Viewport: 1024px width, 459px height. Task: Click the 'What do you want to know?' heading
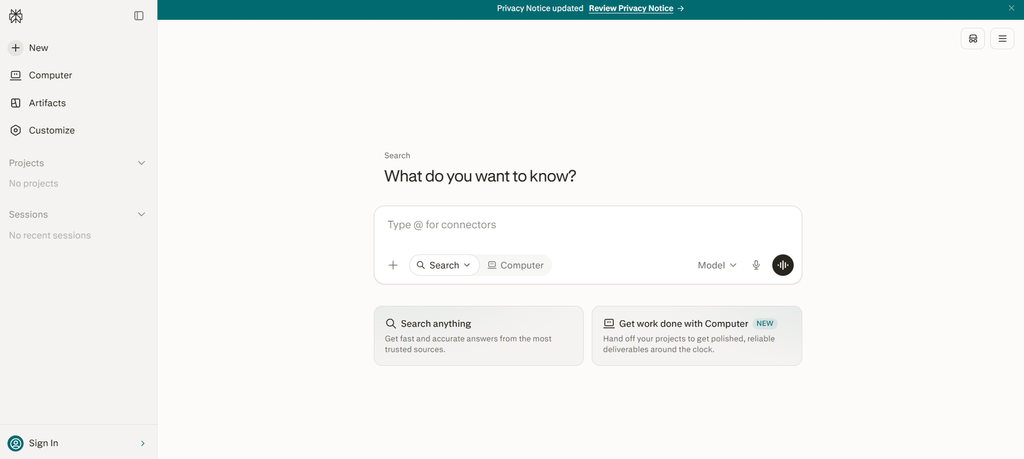(480, 176)
